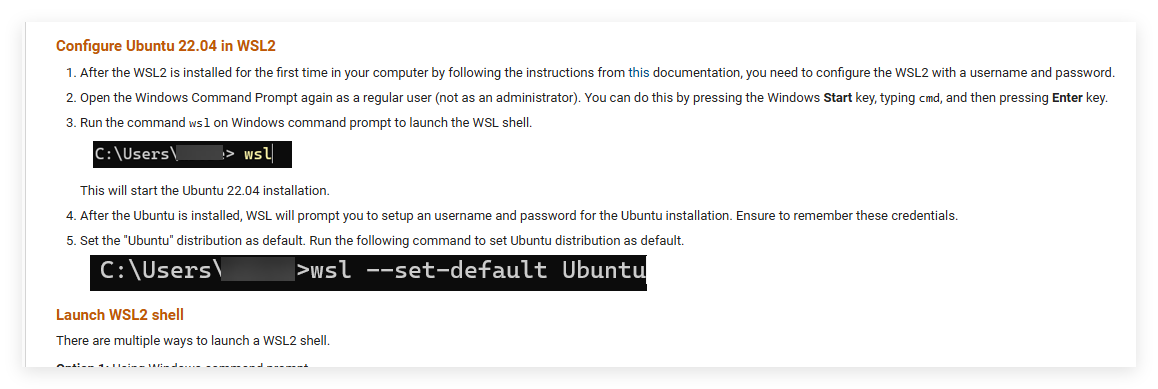Click the blurred username in the second terminal image
Viewport: 1158px width, 389px height.
(x=258, y=270)
